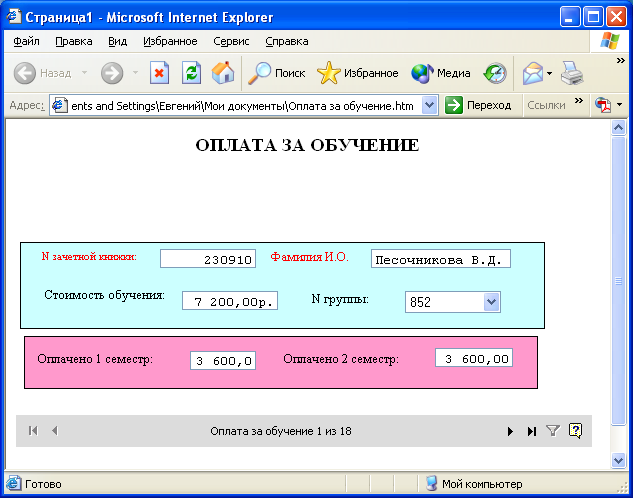Open the History clock icon

click(x=495, y=73)
